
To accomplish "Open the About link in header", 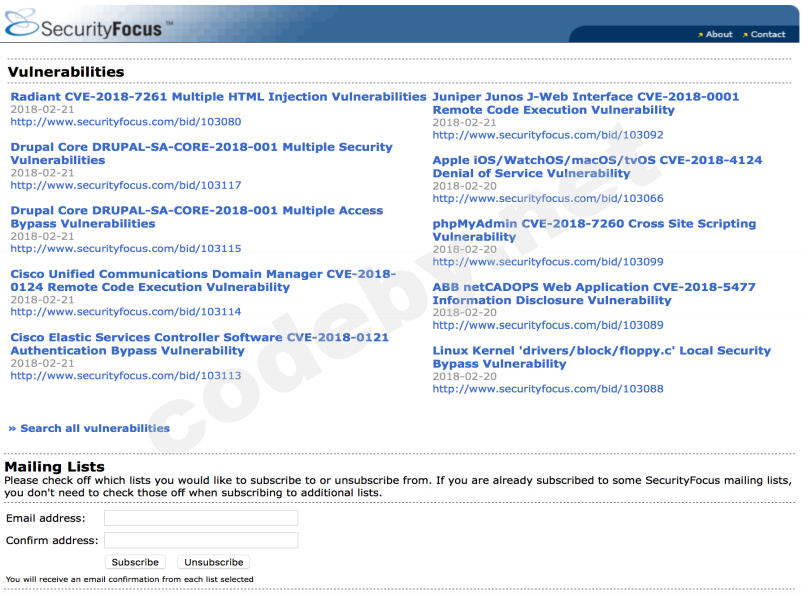I will (x=719, y=34).
